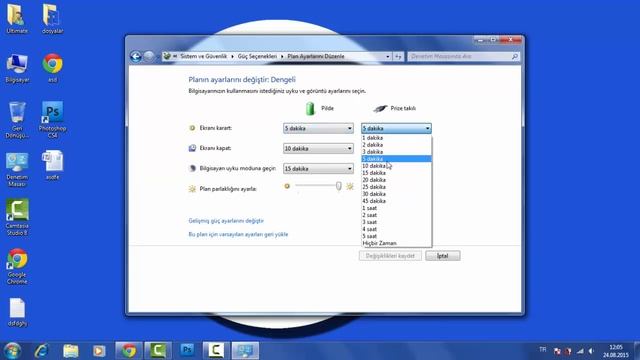640x360 pixels.
Task: Click restore default plan settings link
Action: click(238, 234)
